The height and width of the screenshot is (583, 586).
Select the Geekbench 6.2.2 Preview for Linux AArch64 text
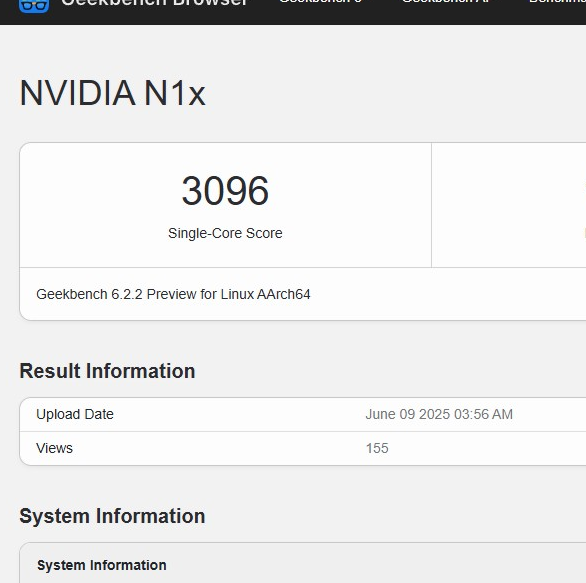(173, 294)
